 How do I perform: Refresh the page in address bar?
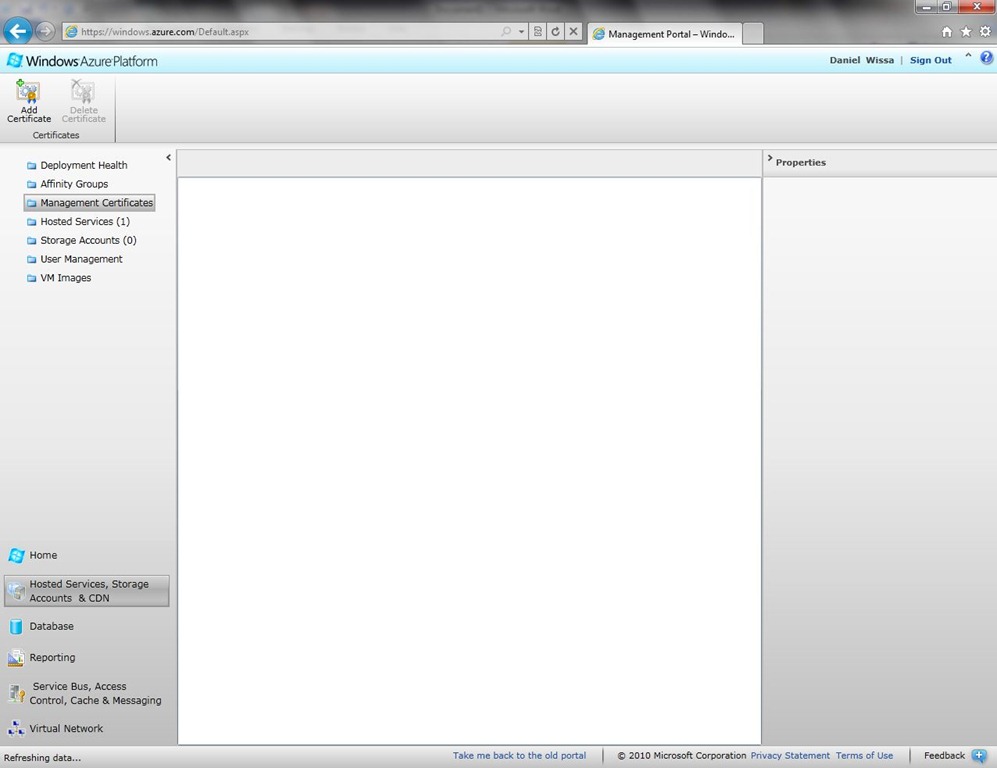click(x=556, y=32)
